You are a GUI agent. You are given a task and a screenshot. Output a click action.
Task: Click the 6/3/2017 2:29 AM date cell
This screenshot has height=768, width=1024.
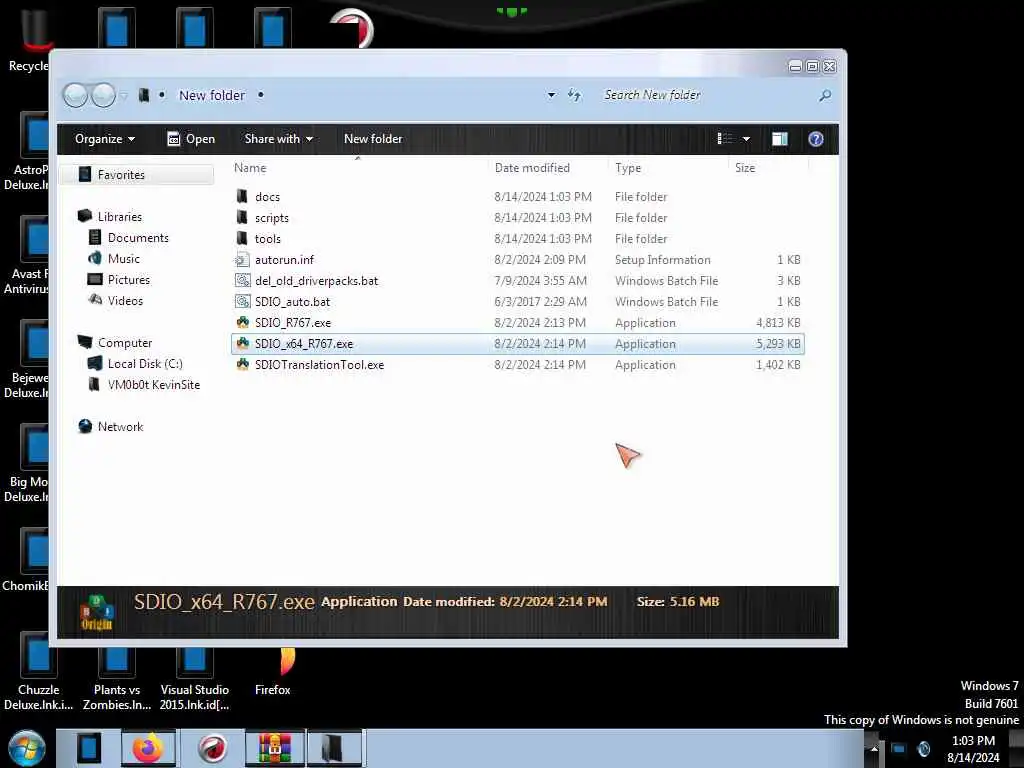(540, 302)
